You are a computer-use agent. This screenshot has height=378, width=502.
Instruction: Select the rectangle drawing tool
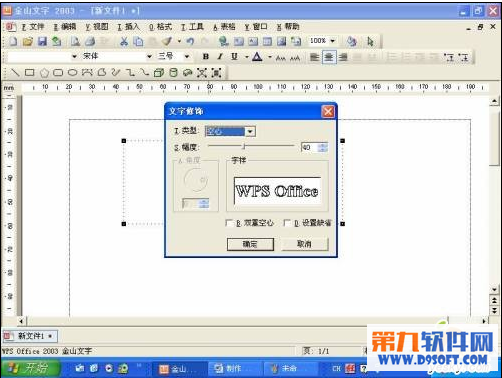click(30, 72)
